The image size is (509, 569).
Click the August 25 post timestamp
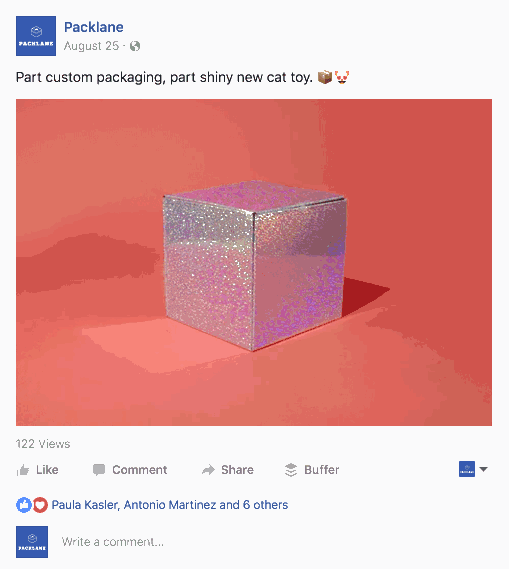tap(91, 46)
